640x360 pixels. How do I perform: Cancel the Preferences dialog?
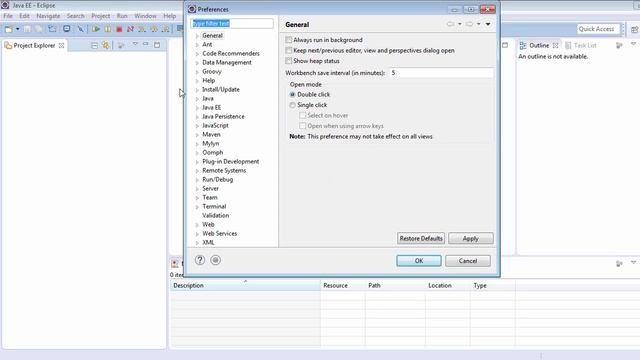click(468, 261)
